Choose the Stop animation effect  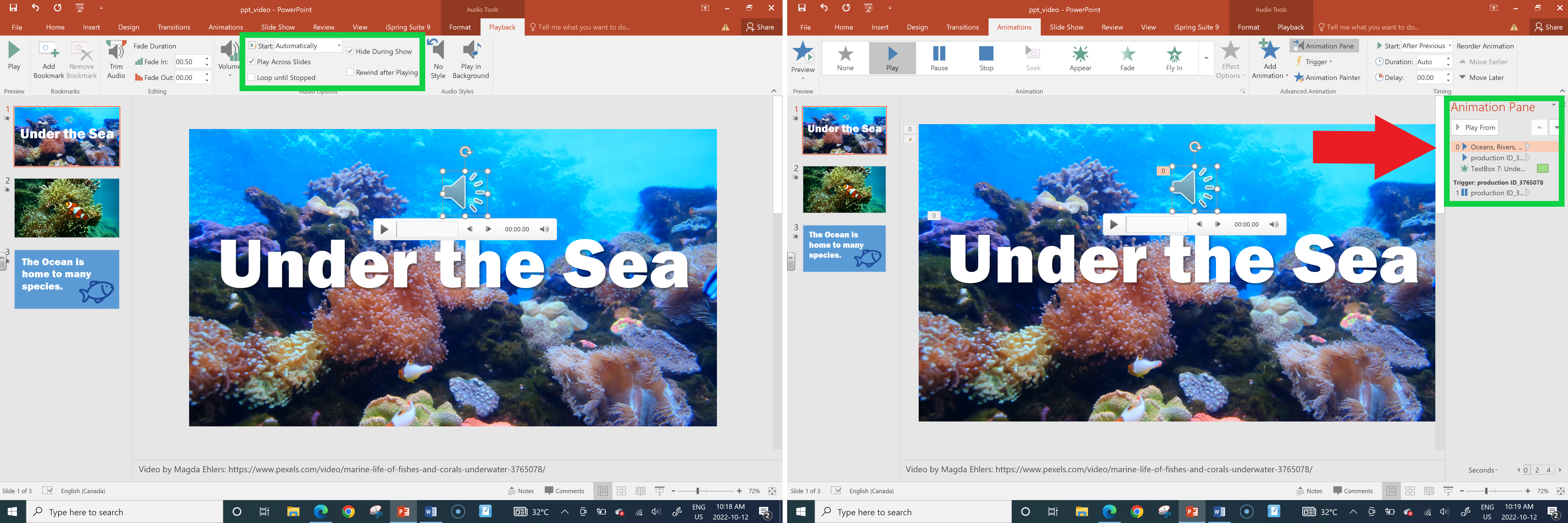986,58
